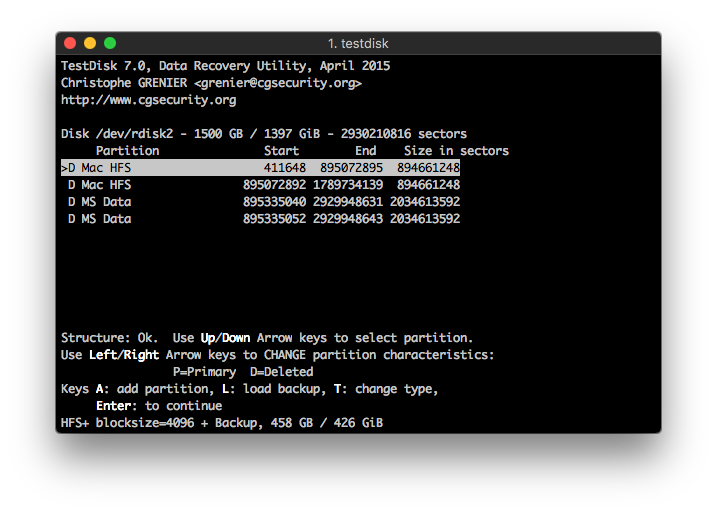Click the '1. testdisk' window title
Image resolution: width=717 pixels, height=513 pixels.
pyautogui.click(x=358, y=43)
